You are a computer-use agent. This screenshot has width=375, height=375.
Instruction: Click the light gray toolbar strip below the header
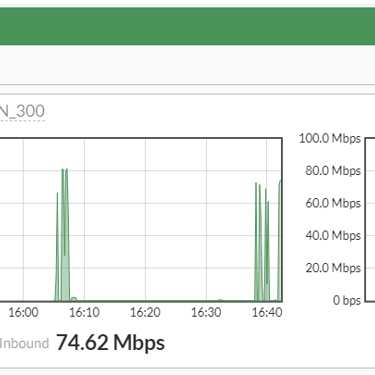(187, 65)
